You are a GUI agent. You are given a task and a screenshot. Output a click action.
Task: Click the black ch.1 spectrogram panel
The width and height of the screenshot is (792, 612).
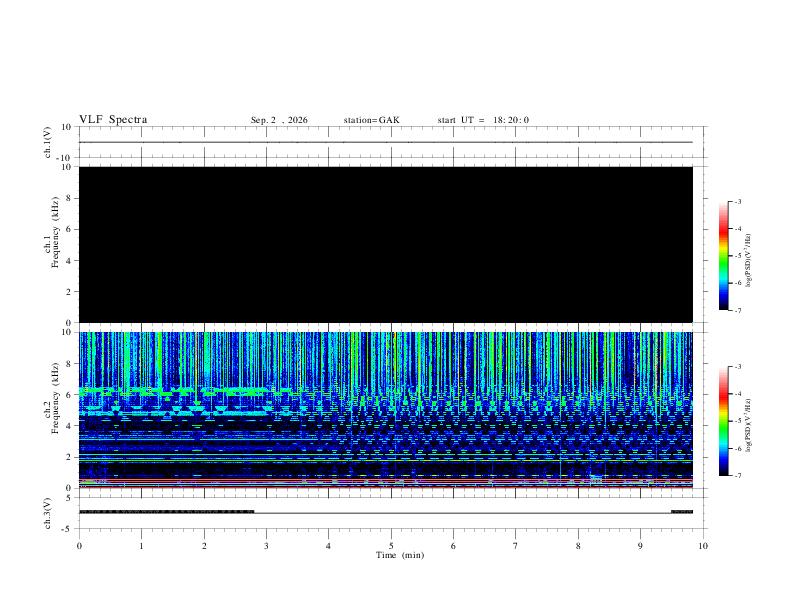(x=386, y=244)
